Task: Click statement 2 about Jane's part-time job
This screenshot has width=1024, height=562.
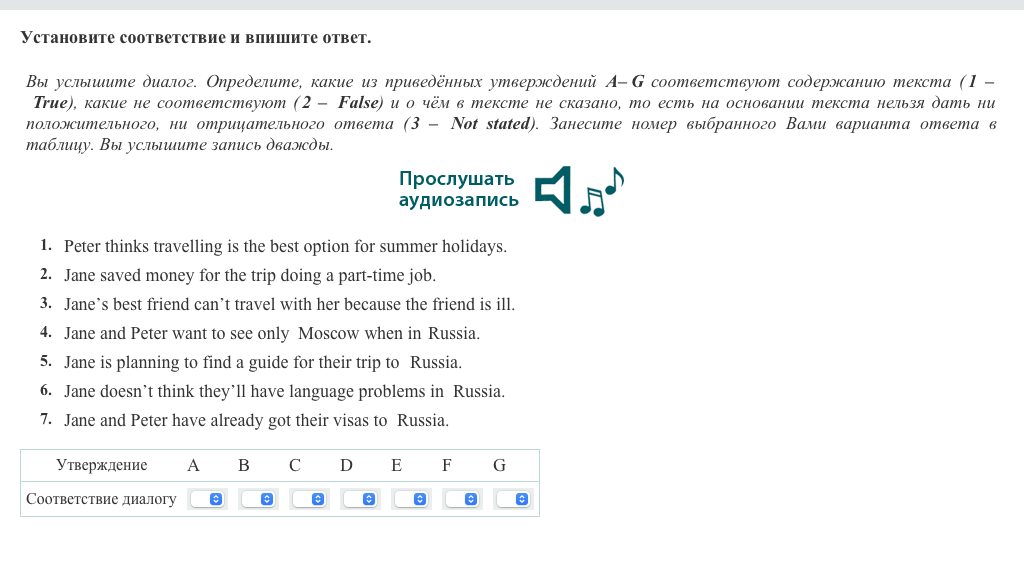Action: pyautogui.click(x=250, y=275)
